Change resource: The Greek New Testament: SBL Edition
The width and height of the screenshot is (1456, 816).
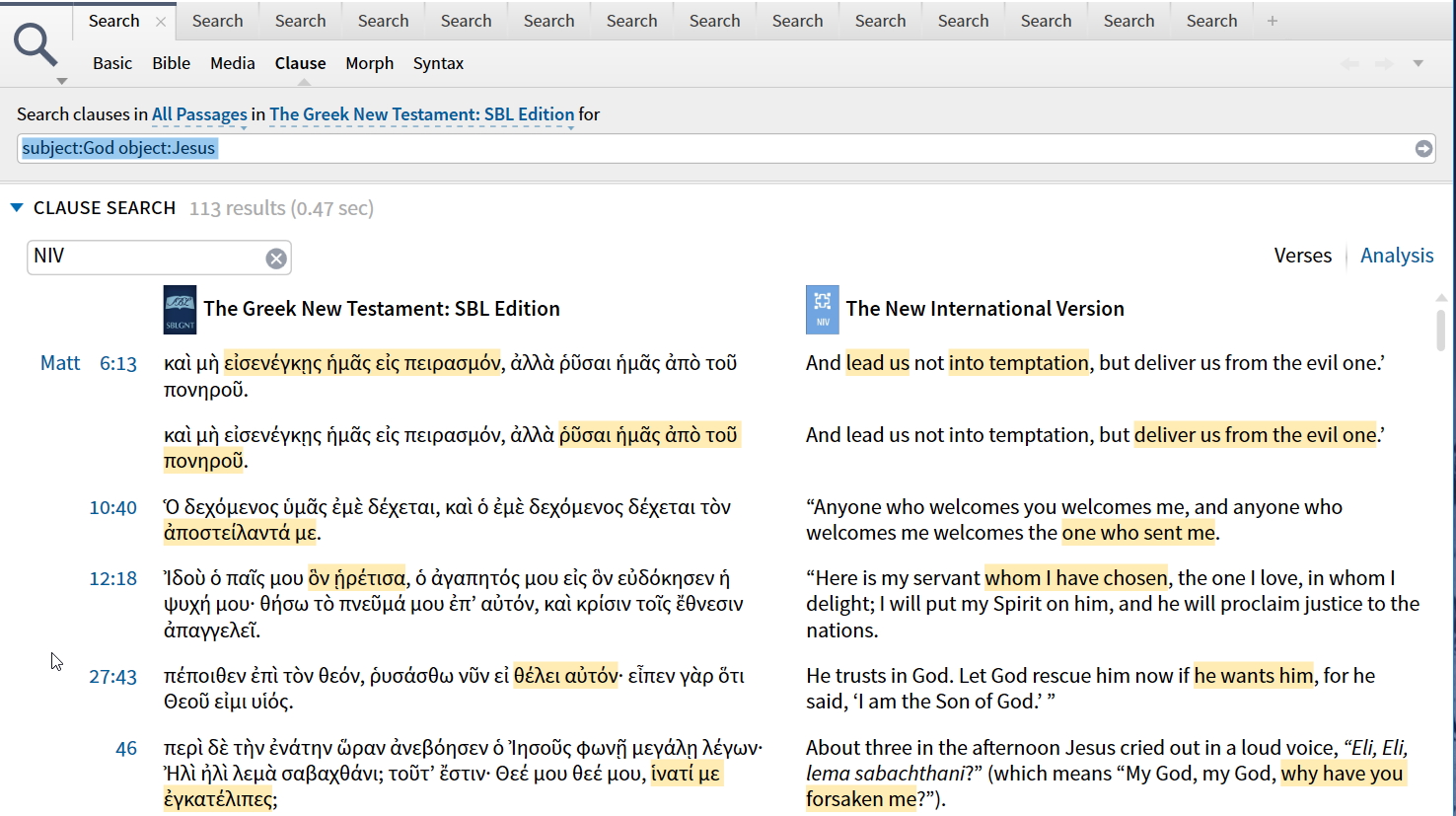pyautogui.click(x=421, y=114)
